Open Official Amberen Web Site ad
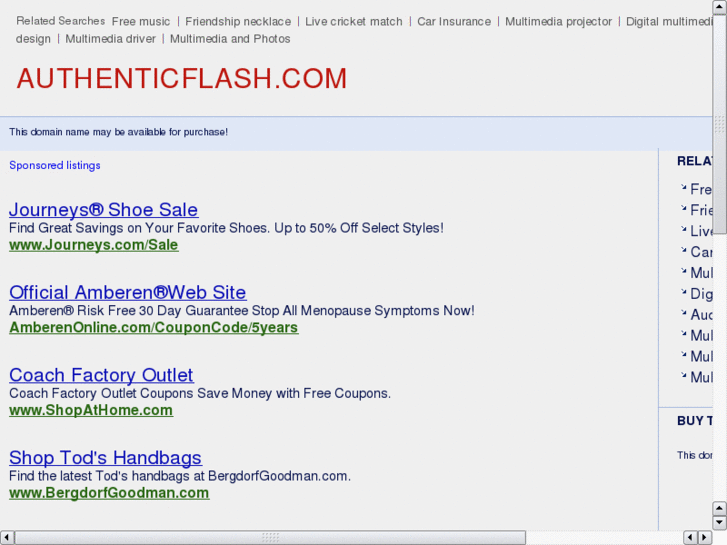This screenshot has height=545, width=727. (128, 292)
